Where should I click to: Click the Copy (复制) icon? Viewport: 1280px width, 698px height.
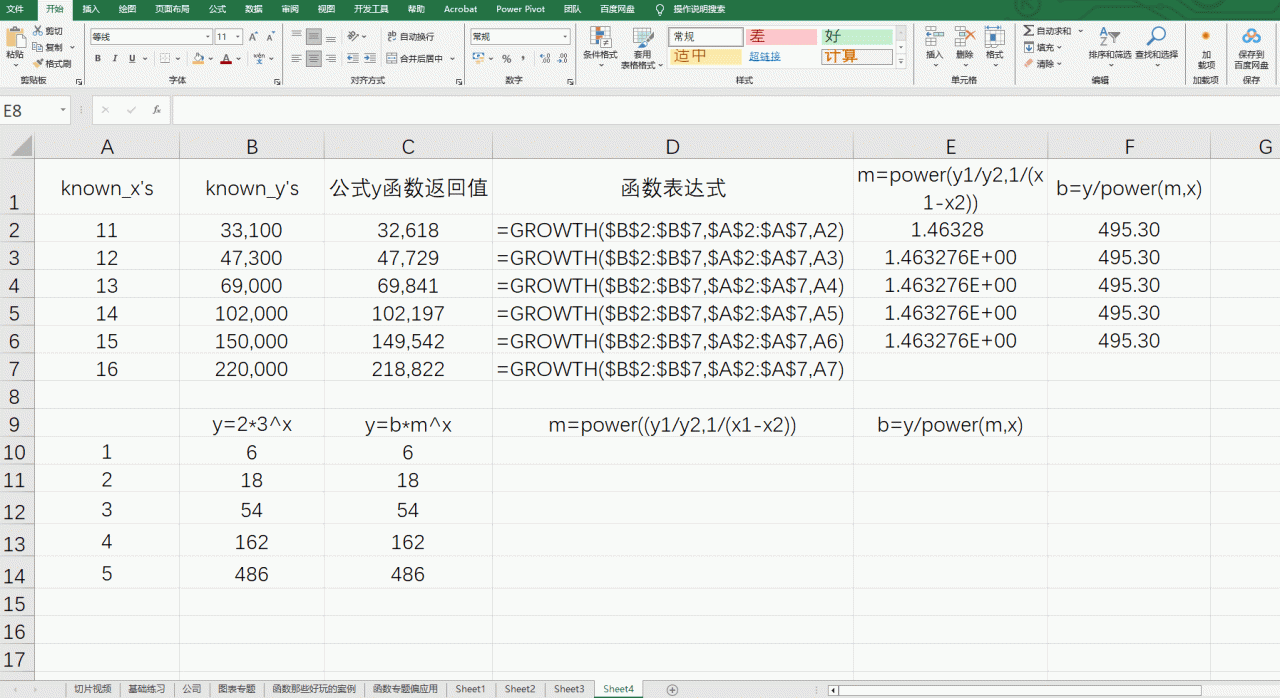coord(38,47)
